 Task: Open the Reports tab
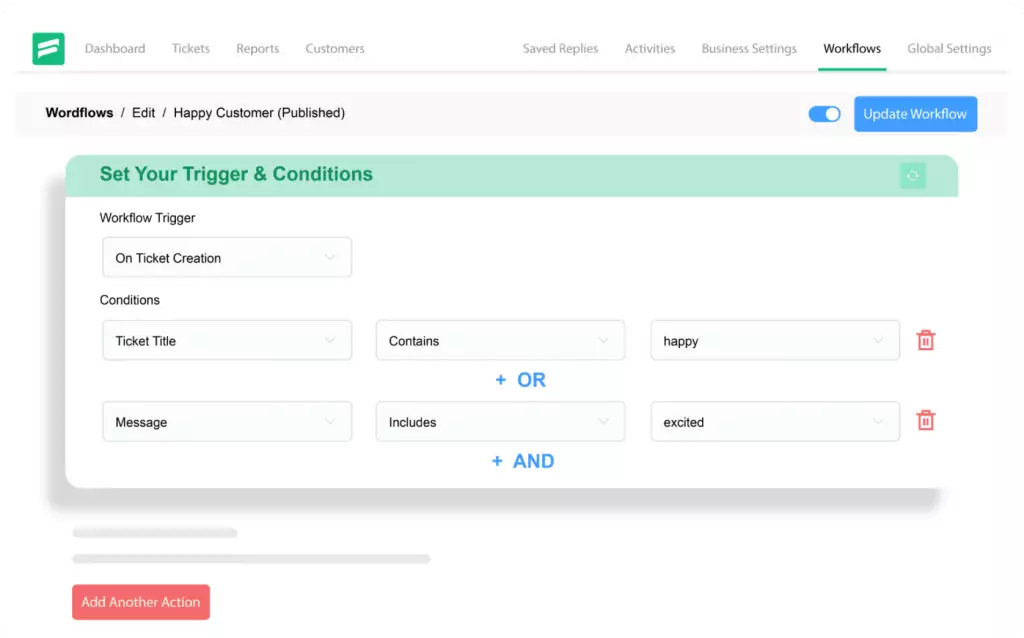(257, 48)
